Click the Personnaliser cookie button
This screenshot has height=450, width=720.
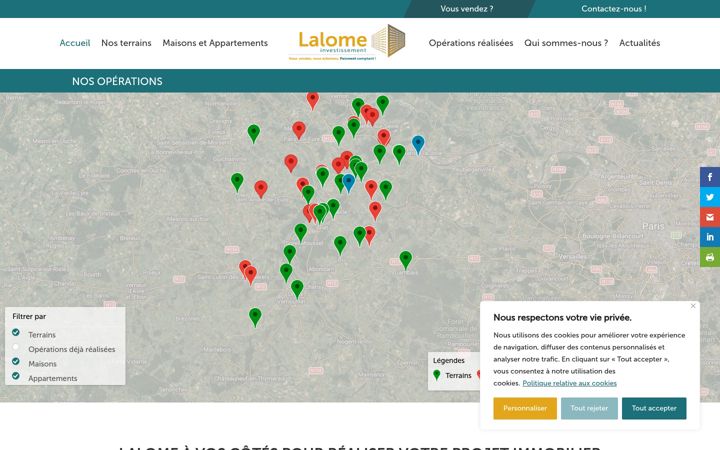[x=525, y=408]
